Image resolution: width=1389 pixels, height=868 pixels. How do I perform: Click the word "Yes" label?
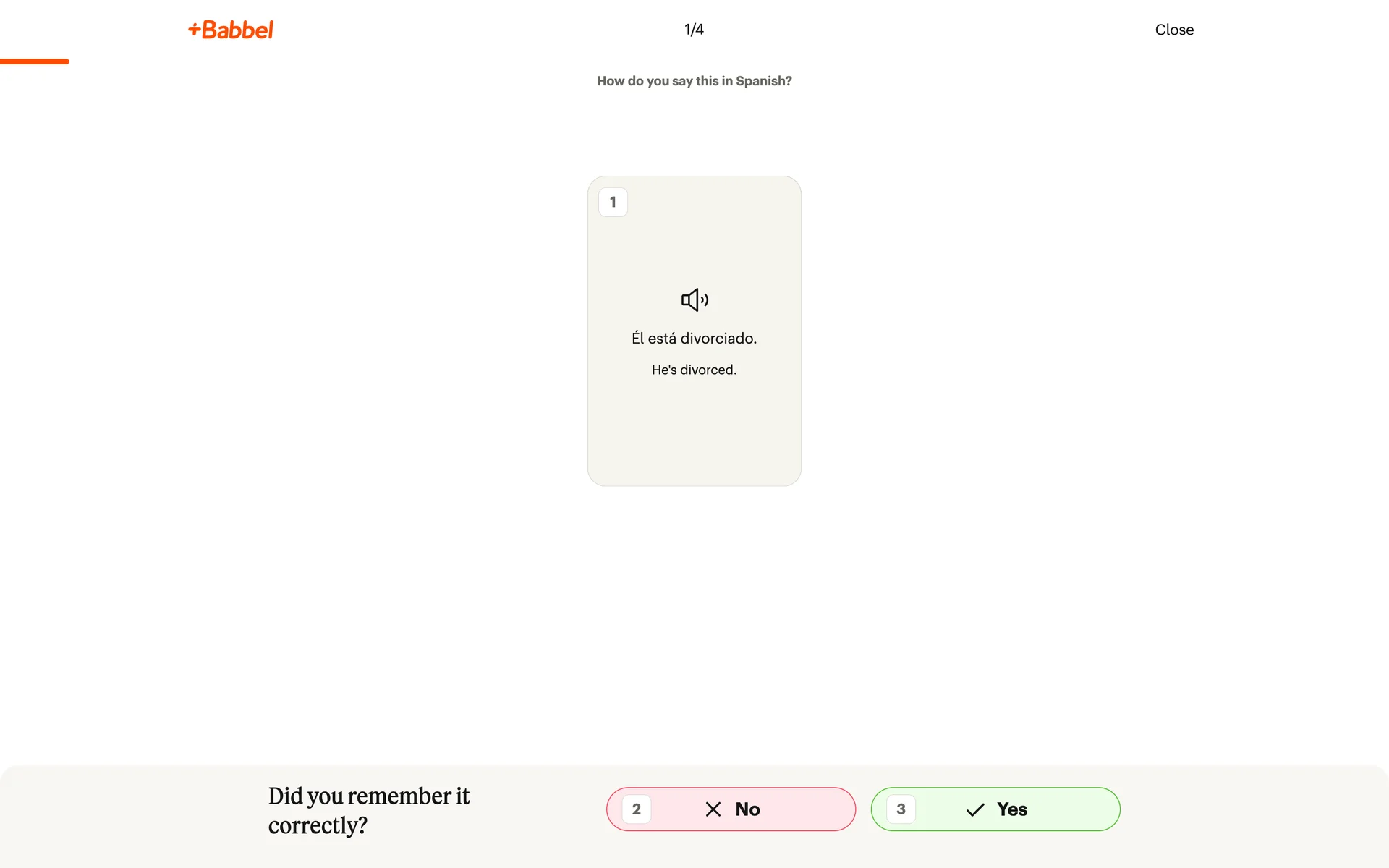pyautogui.click(x=1011, y=809)
